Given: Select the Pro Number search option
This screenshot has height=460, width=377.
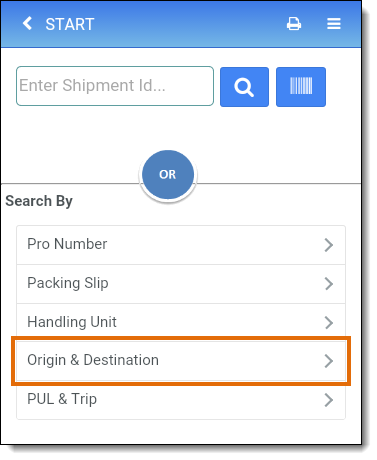Looking at the screenshot, I should (181, 245).
